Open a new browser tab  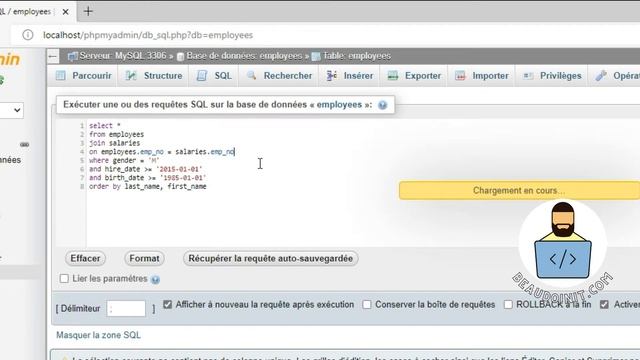[88, 11]
